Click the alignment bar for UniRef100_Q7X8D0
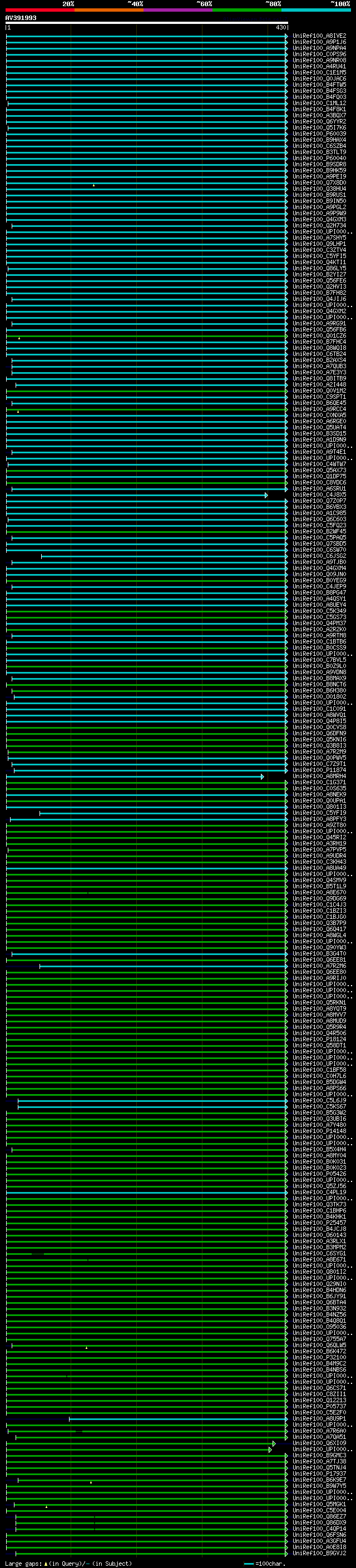This screenshot has height=1568, width=356. coord(147,182)
